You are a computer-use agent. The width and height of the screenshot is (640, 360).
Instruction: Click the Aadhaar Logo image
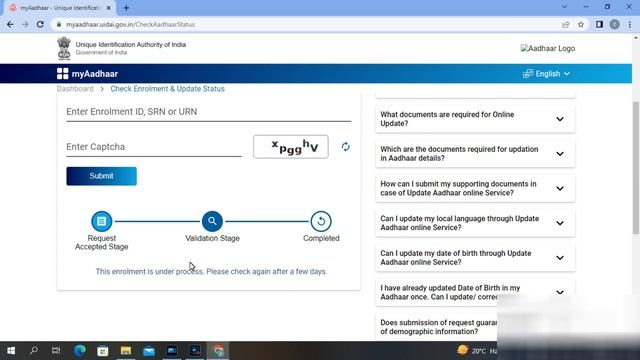[x=548, y=49]
